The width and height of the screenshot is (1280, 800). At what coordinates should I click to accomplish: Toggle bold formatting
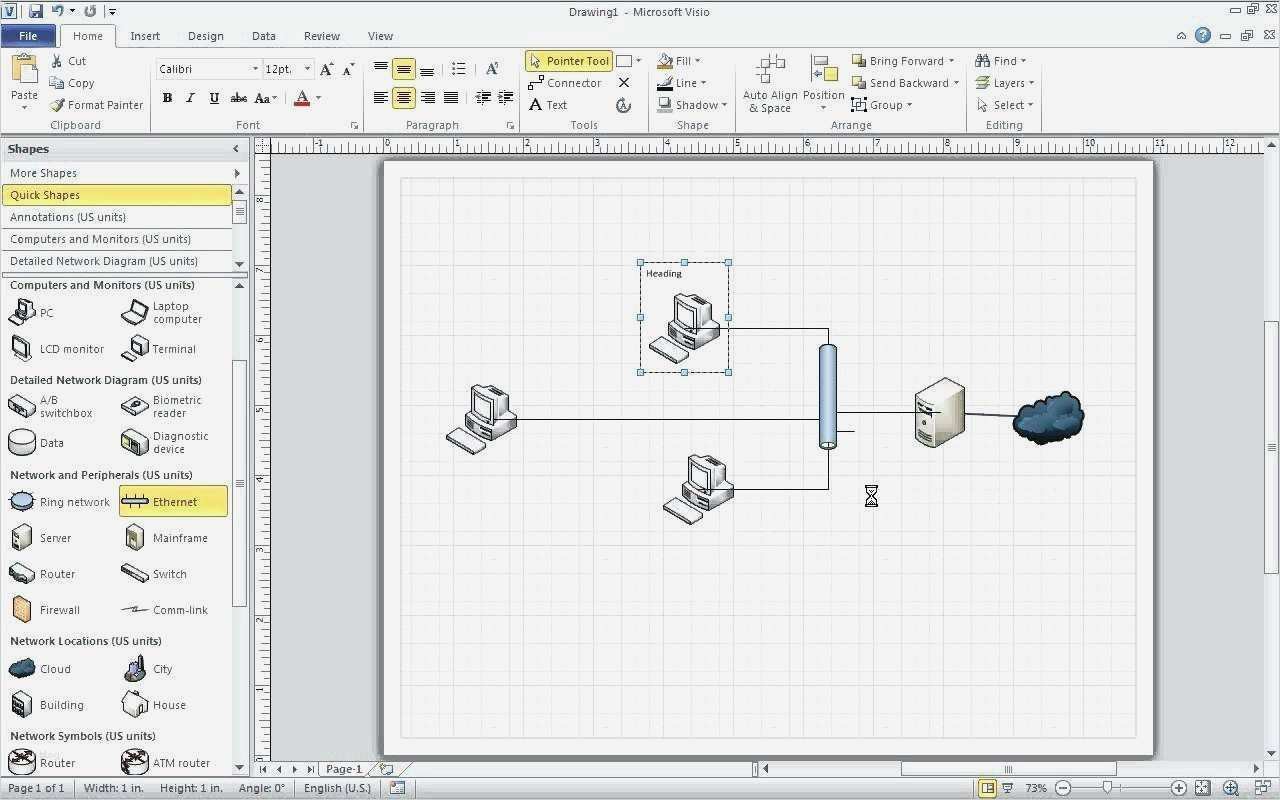pos(167,98)
